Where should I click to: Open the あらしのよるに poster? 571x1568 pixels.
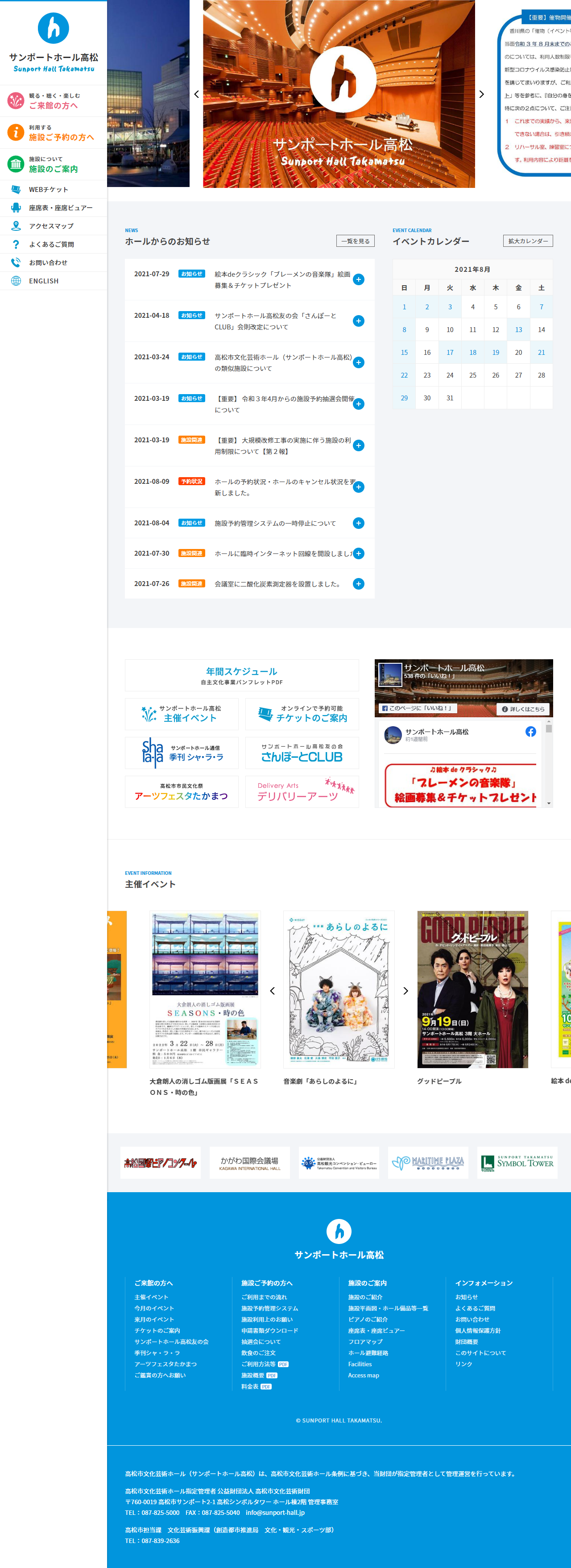(339, 989)
